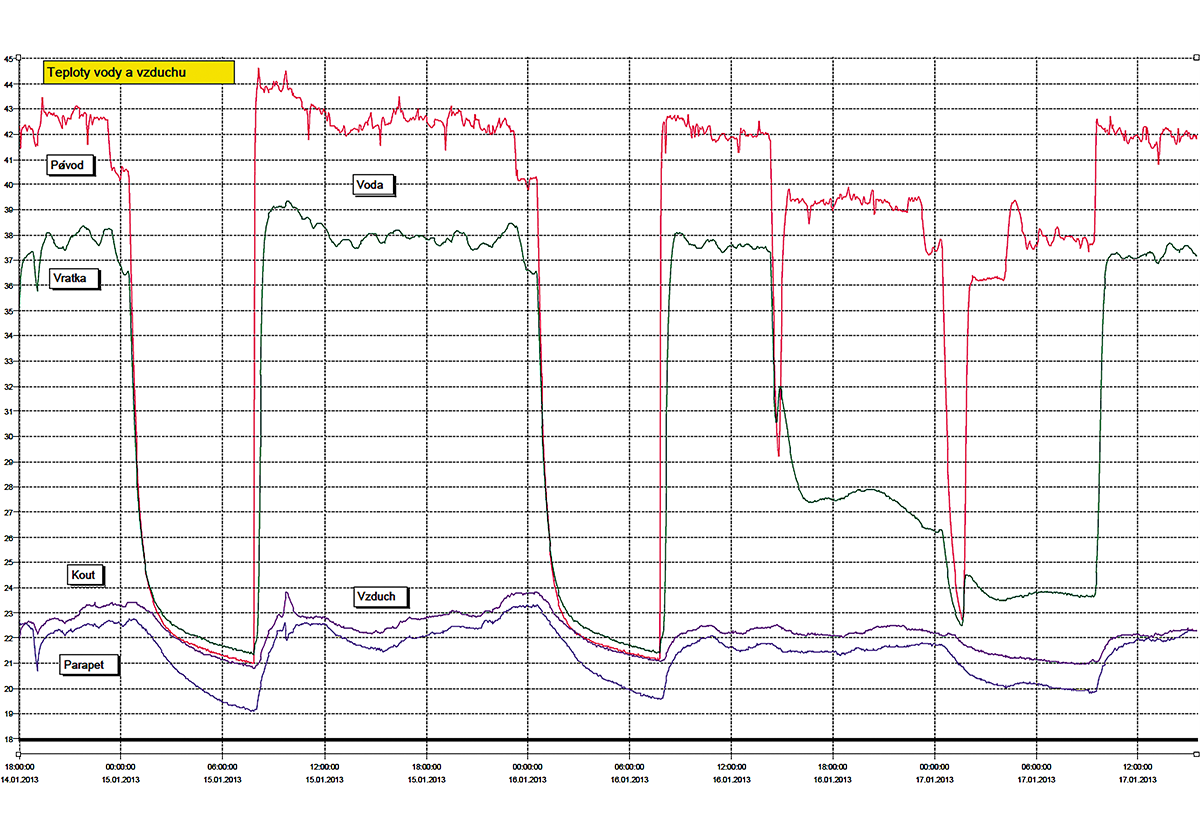Click the y-axis value 30

[8, 437]
